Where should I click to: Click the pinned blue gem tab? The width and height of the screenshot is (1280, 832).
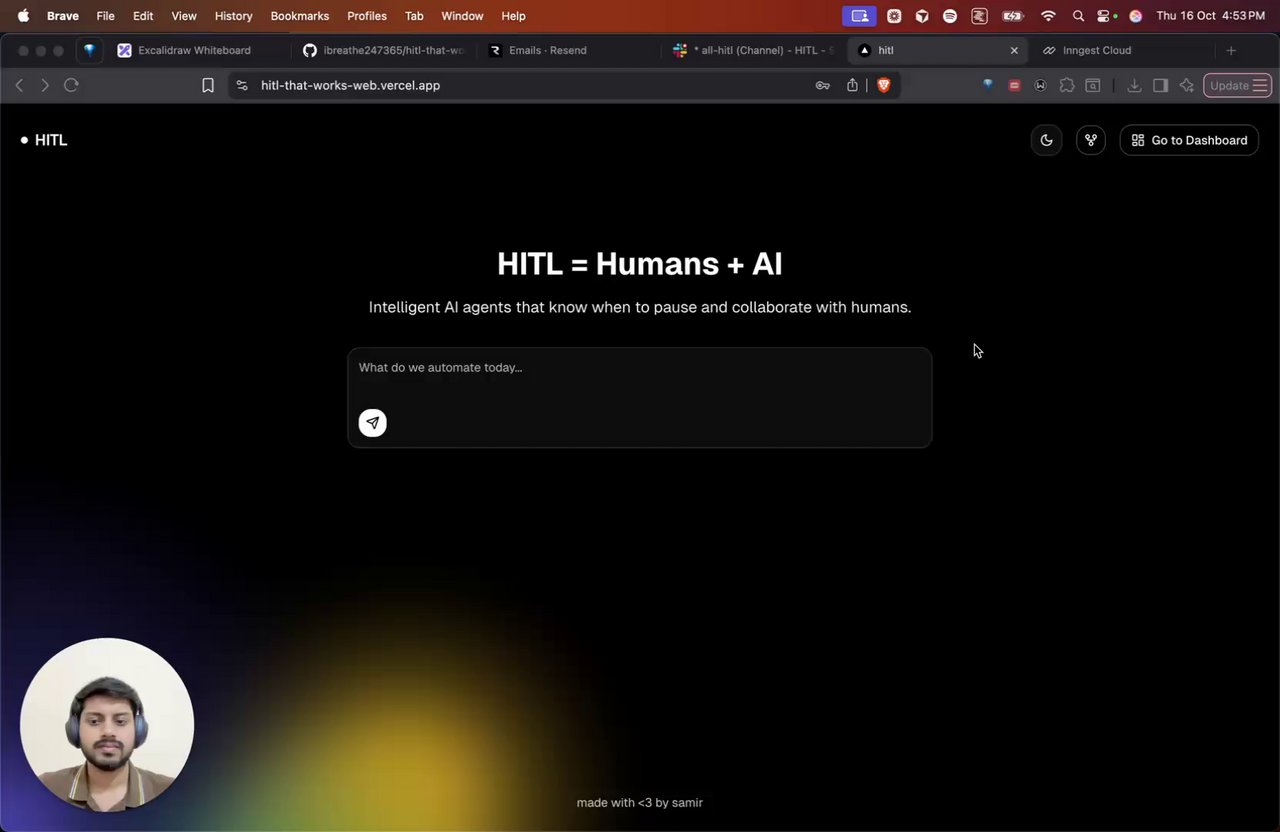pyautogui.click(x=89, y=50)
